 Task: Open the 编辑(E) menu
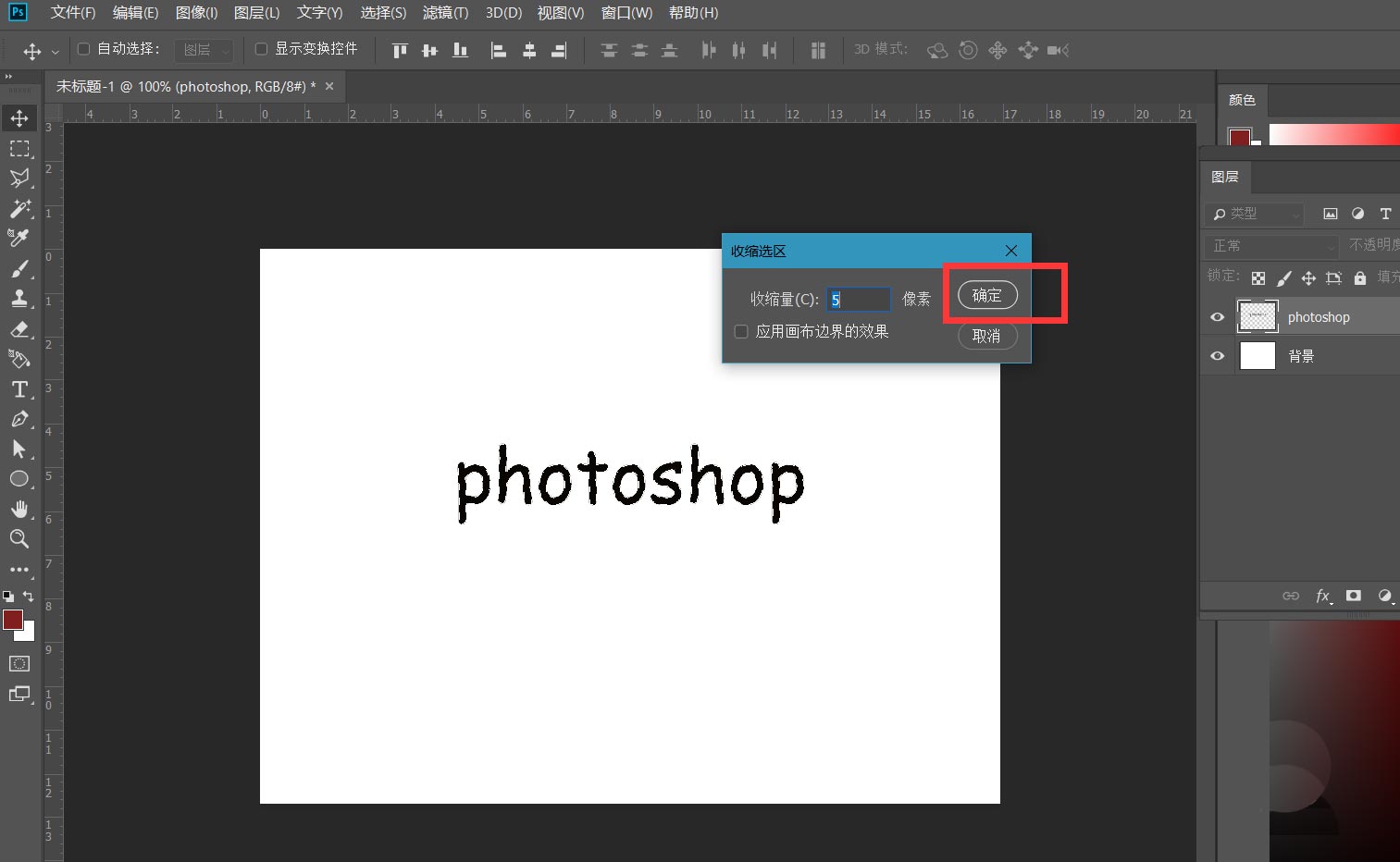(x=135, y=13)
